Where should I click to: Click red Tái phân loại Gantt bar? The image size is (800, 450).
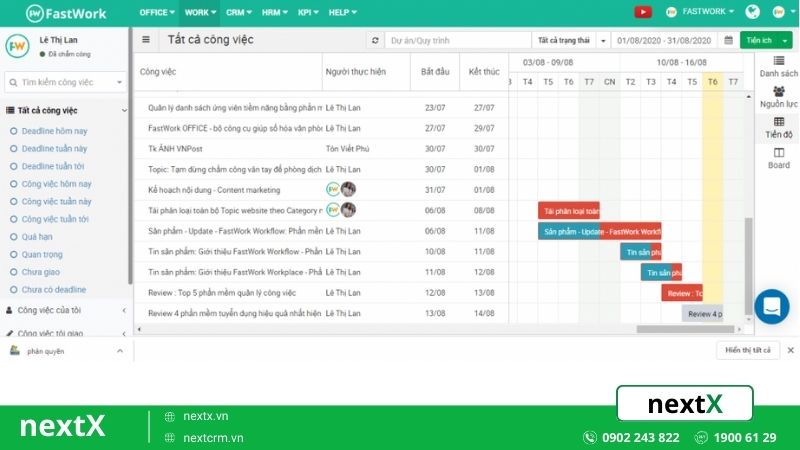(569, 211)
